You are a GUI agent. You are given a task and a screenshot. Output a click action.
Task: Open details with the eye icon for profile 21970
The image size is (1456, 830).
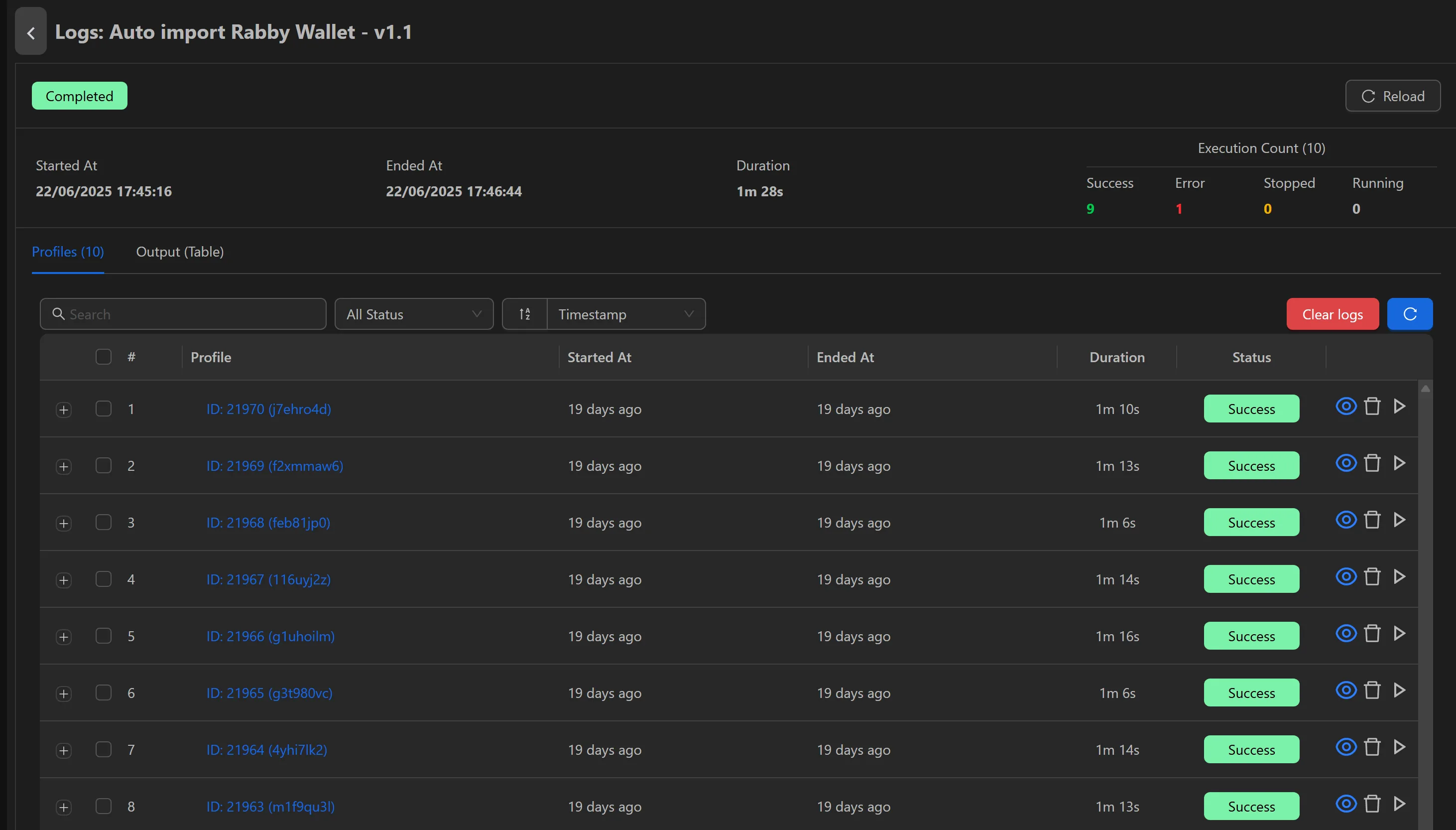(x=1345, y=406)
